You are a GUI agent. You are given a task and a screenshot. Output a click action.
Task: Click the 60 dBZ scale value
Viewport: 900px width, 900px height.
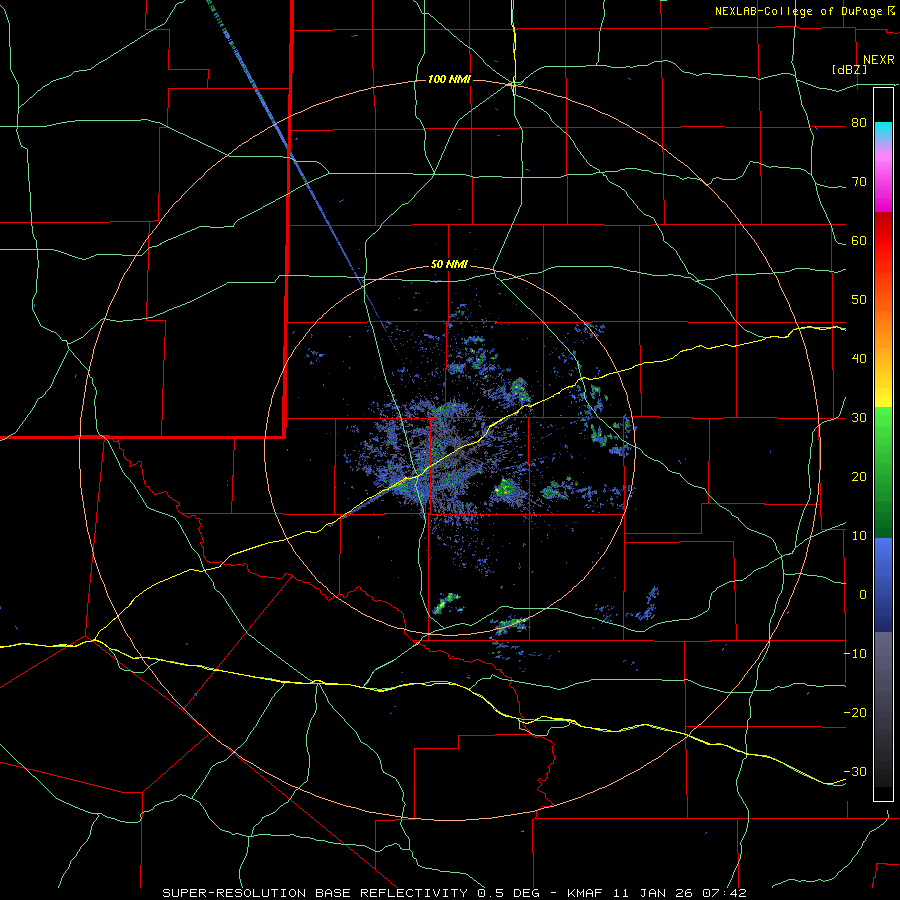(x=859, y=241)
